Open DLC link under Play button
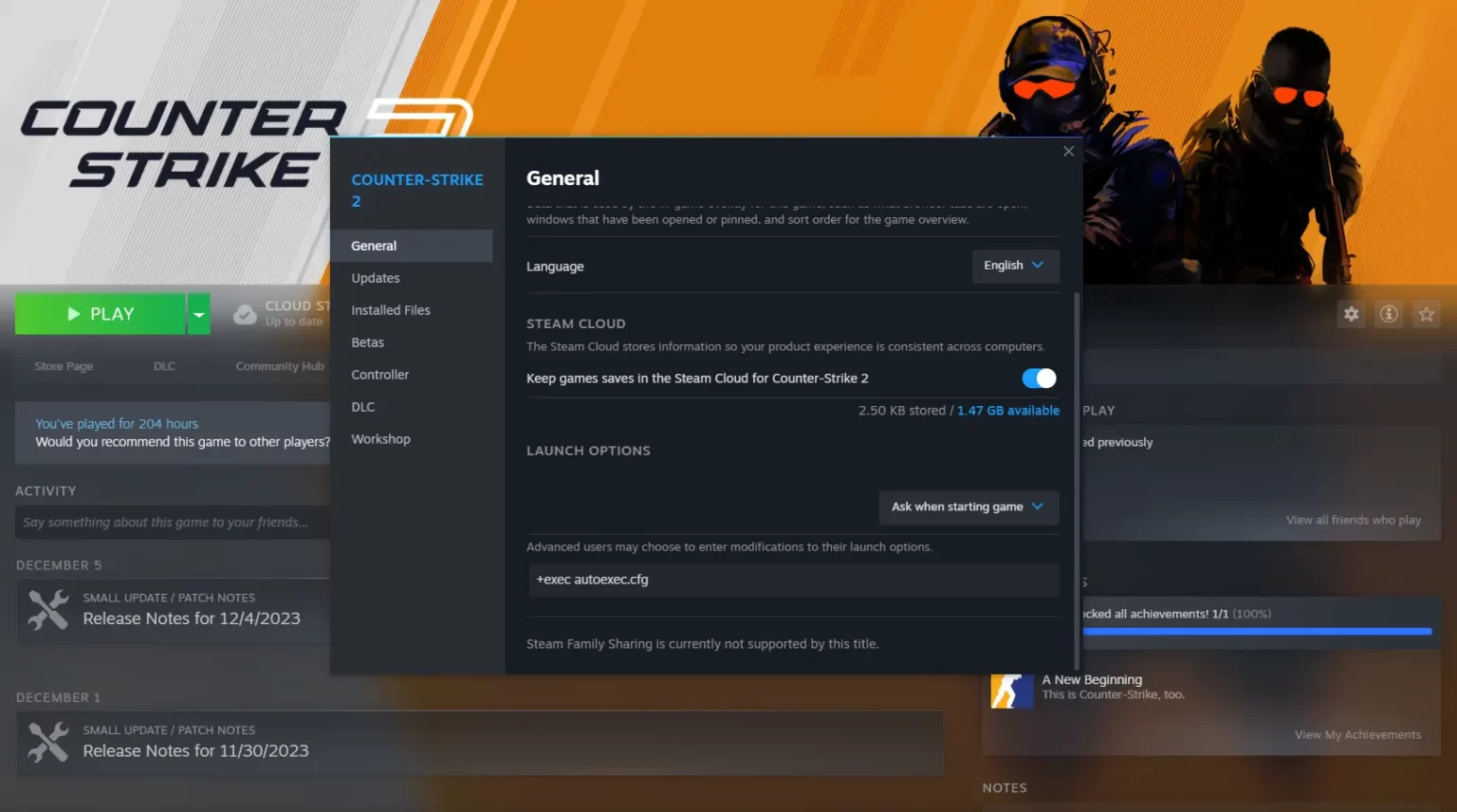 (x=164, y=366)
